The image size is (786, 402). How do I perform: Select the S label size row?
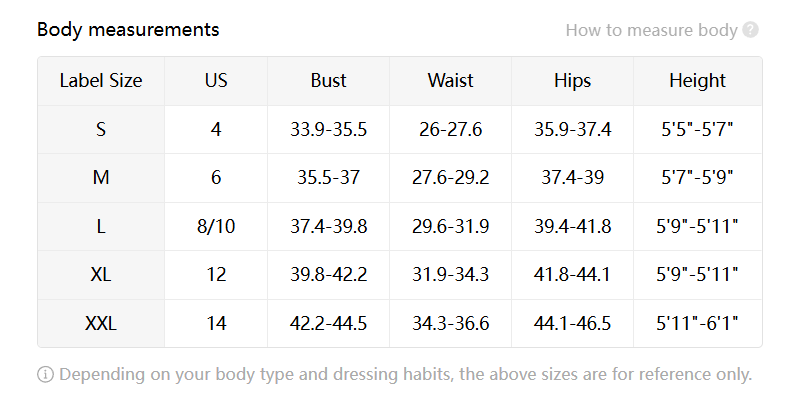tap(400, 129)
